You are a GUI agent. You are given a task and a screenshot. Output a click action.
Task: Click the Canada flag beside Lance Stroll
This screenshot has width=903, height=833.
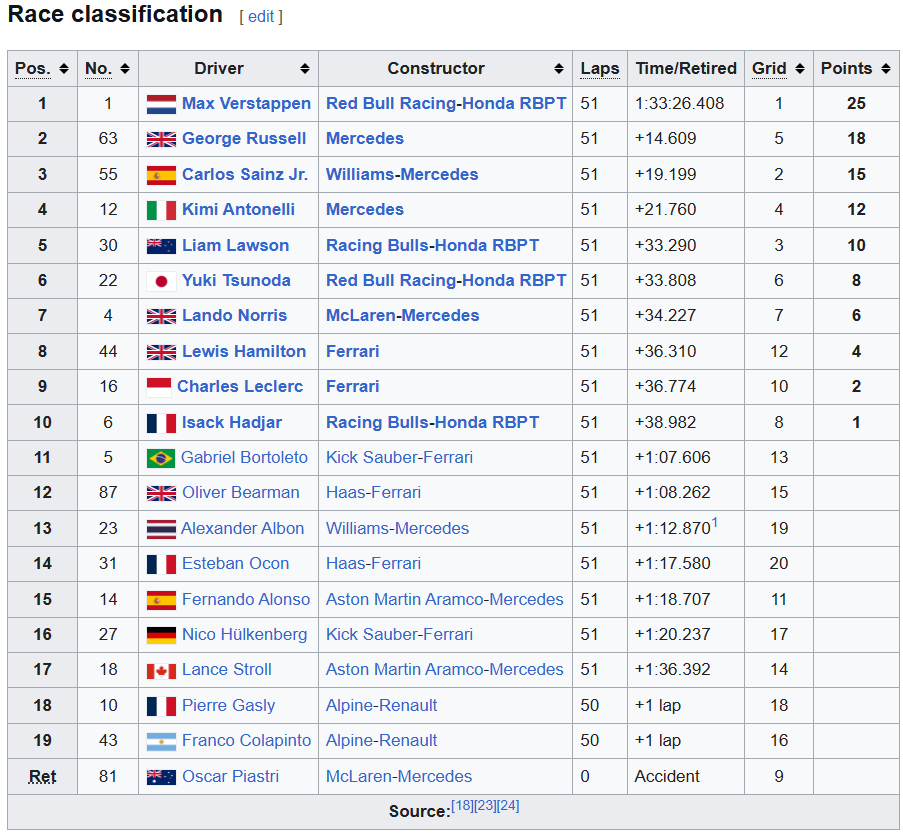pyautogui.click(x=161, y=671)
